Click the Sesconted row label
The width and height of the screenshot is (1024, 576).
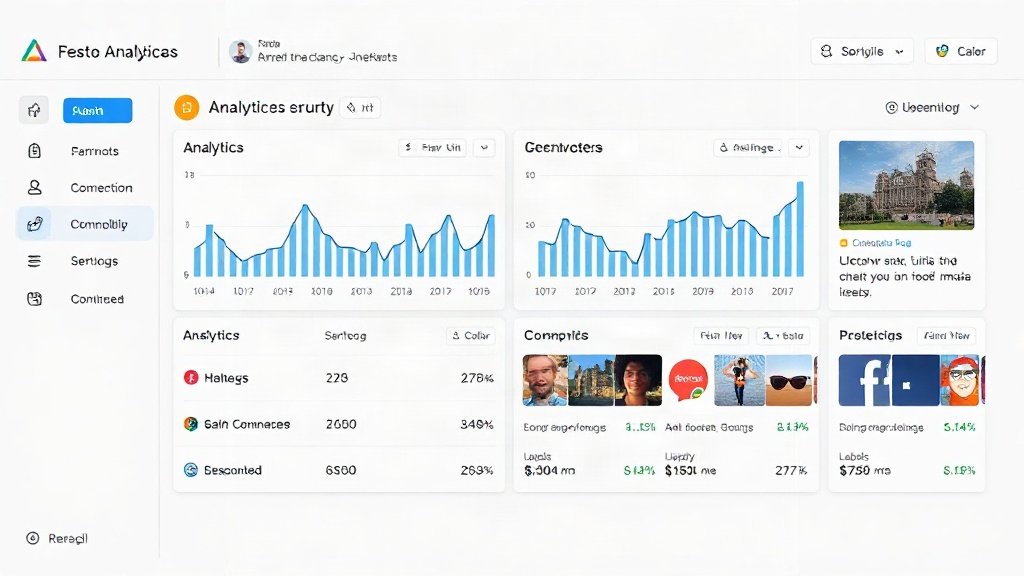click(232, 470)
